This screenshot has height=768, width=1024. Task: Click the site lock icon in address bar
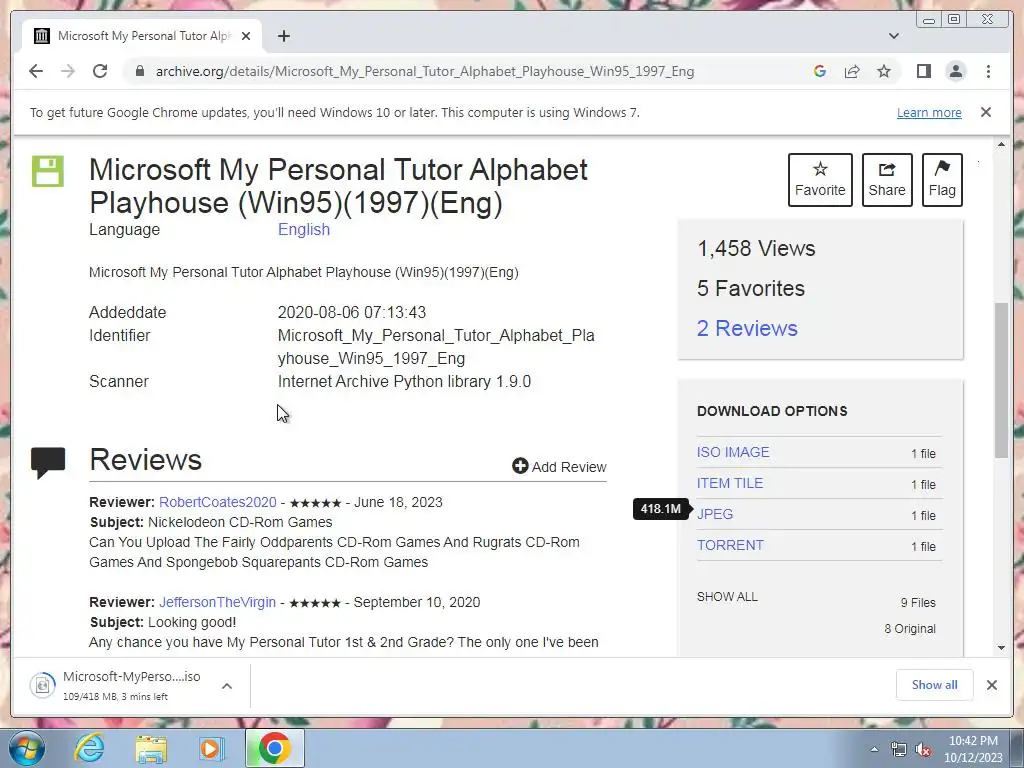(139, 71)
